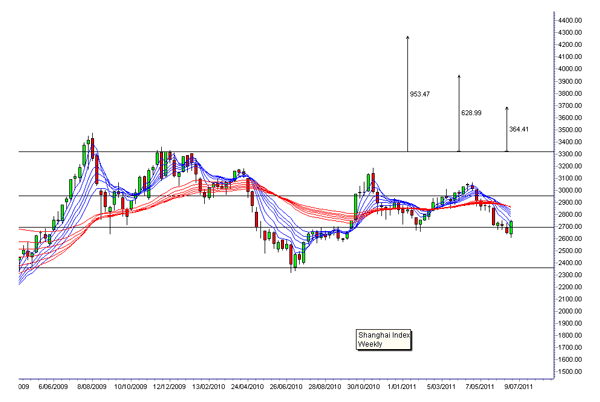Click the 9/07/2011 date label

519,387
